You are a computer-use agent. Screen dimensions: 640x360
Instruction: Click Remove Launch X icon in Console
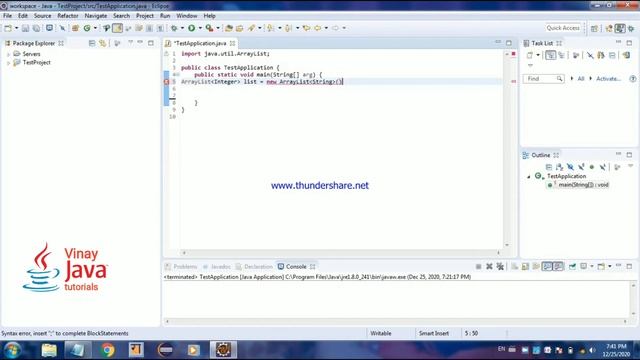(489, 267)
